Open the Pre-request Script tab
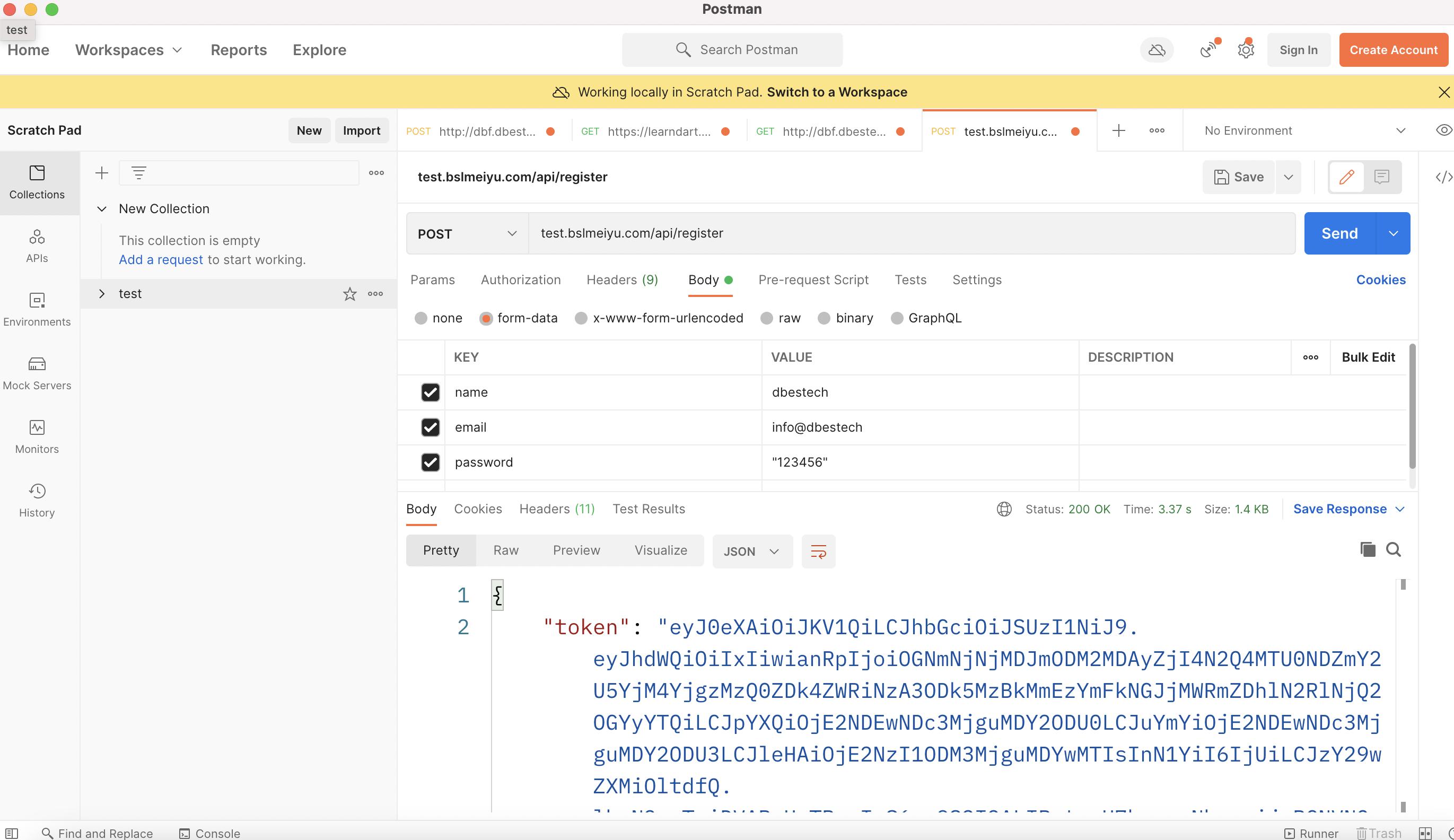The width and height of the screenshot is (1454, 840). (813, 280)
